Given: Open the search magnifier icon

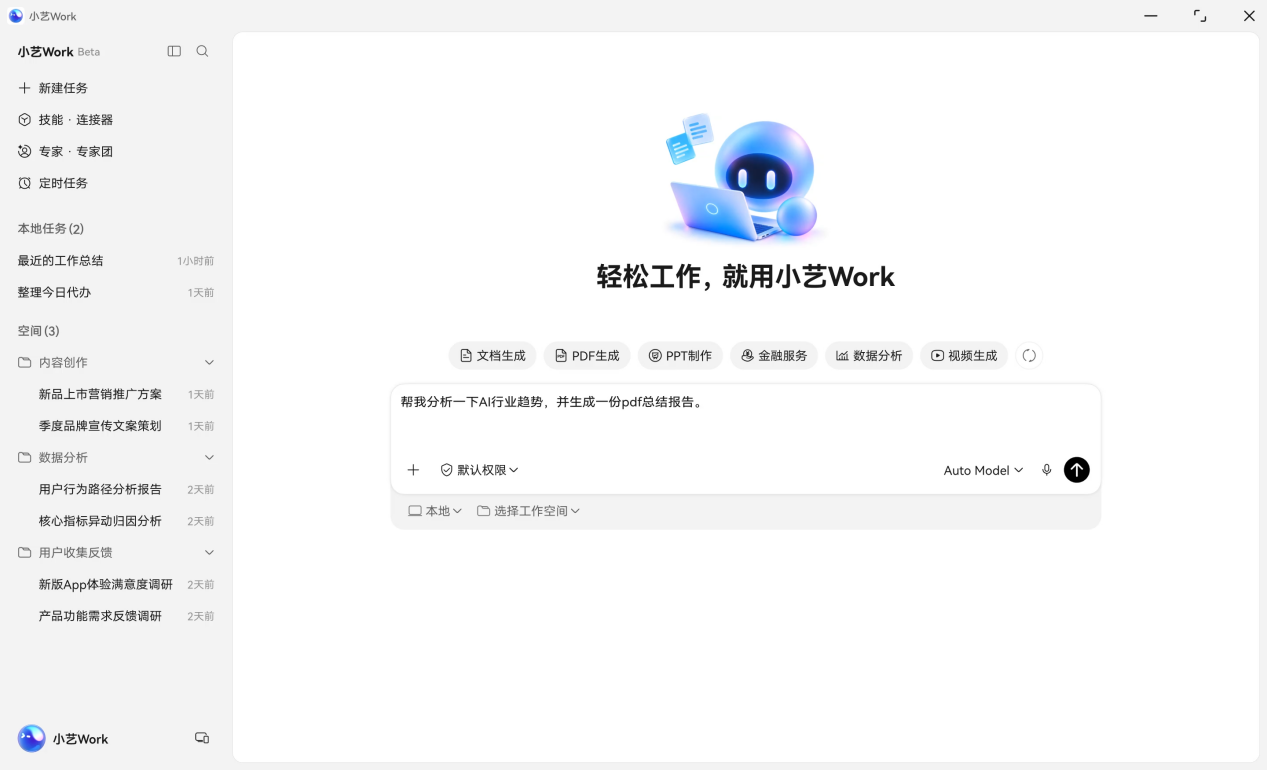Looking at the screenshot, I should 202,51.
